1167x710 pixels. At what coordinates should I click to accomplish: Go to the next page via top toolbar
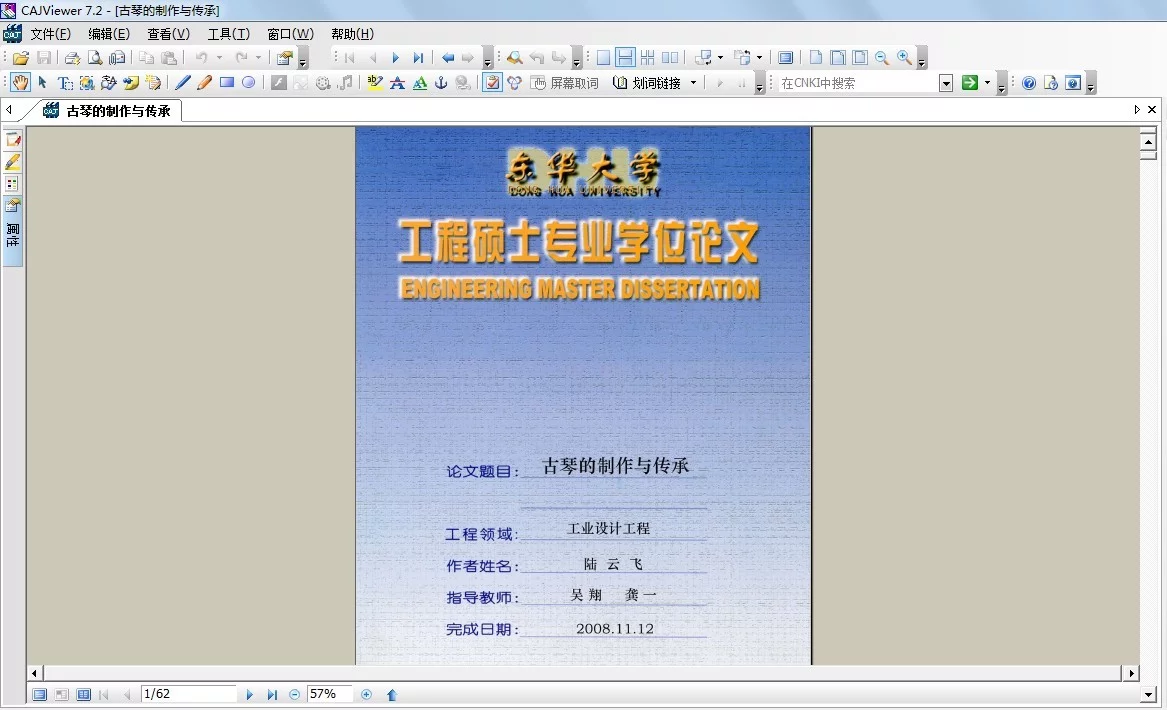point(395,58)
